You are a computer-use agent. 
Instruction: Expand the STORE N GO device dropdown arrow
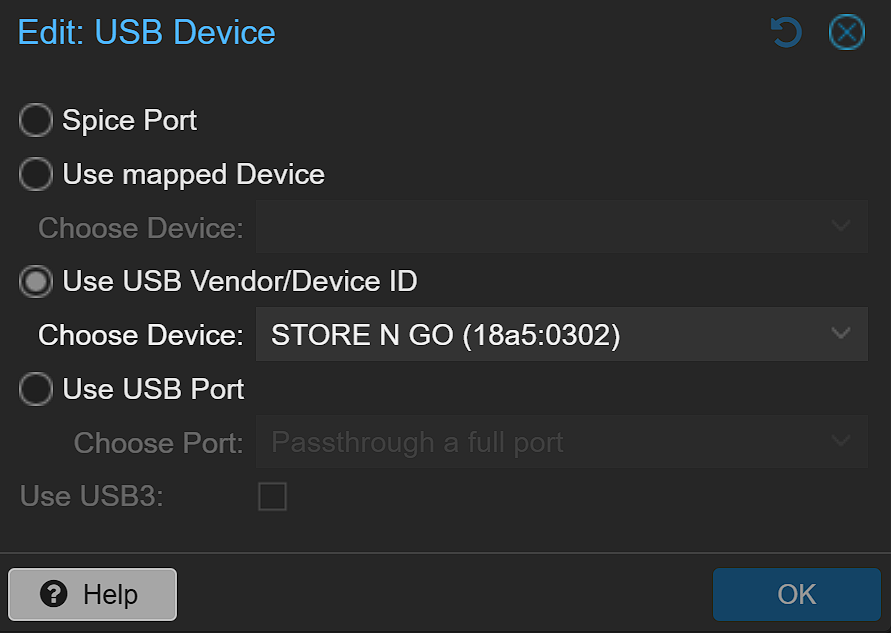tap(841, 334)
